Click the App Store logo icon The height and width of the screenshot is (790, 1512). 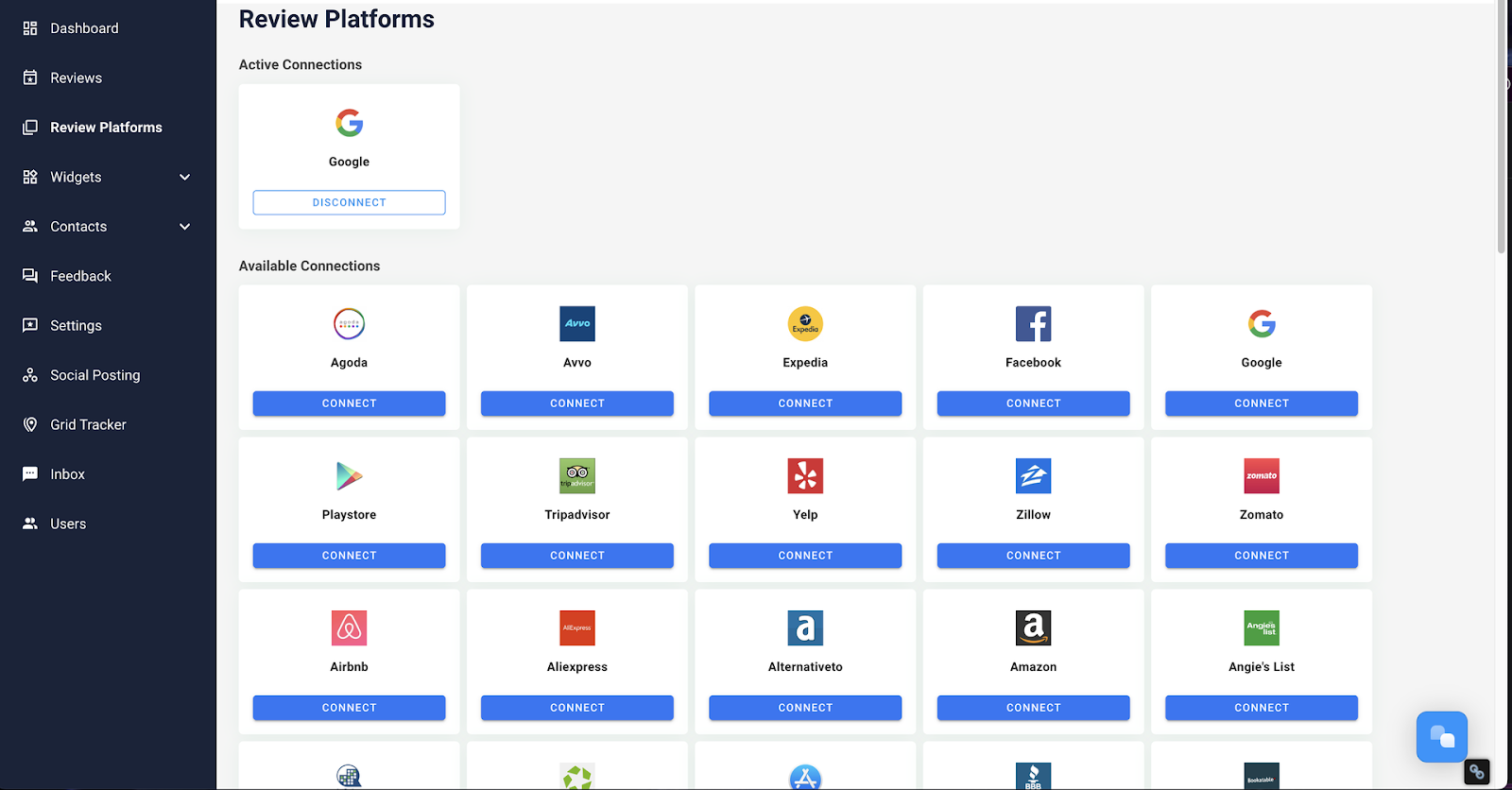(805, 777)
